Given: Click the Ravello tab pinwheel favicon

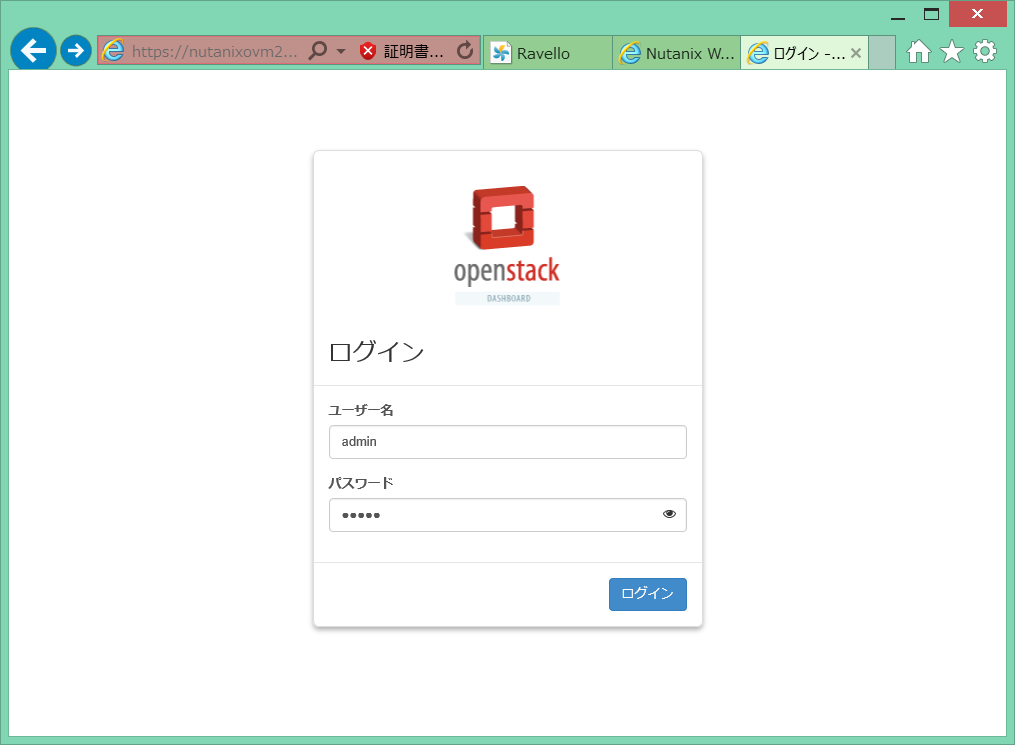Looking at the screenshot, I should [500, 53].
